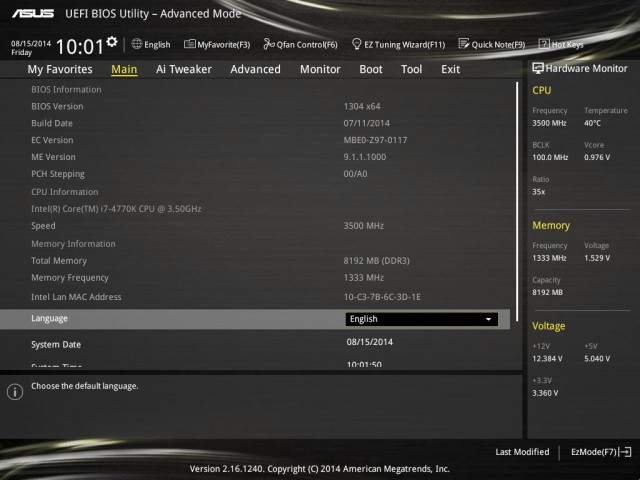Switch to EzMode(F7)

[593, 452]
